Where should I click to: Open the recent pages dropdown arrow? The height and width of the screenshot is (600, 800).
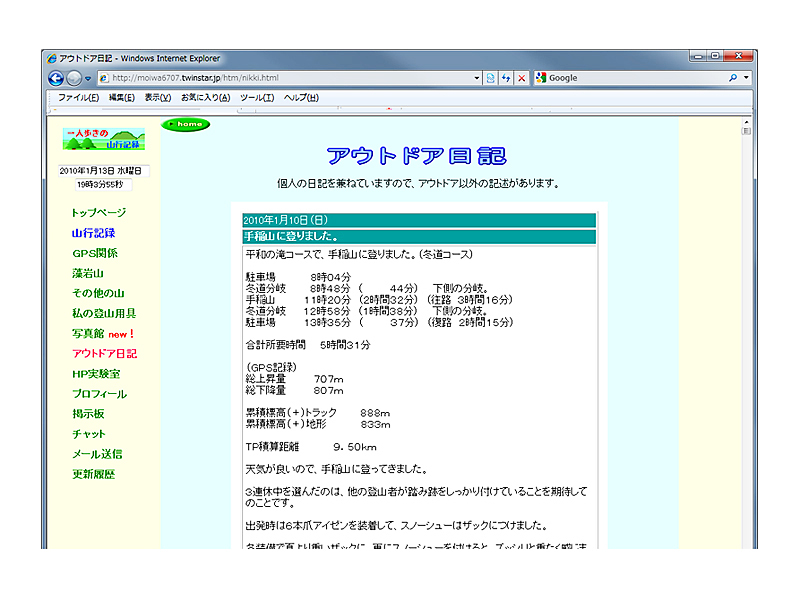coord(89,78)
